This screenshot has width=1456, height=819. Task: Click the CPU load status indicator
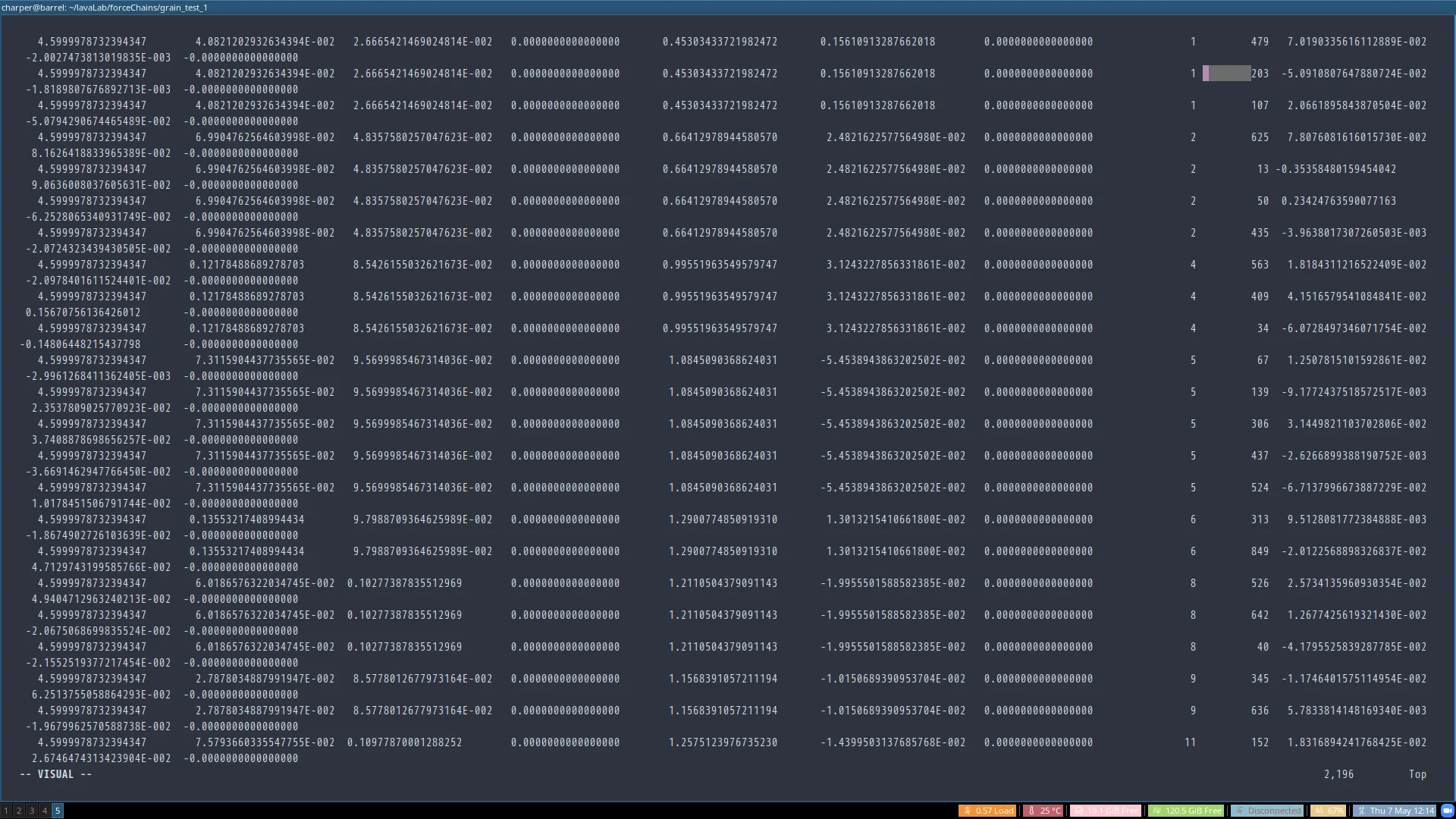coord(987,811)
